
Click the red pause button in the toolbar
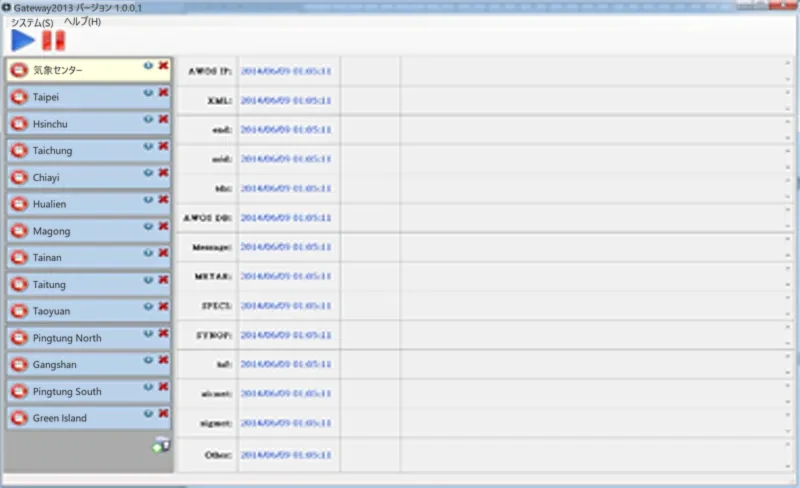(x=54, y=41)
